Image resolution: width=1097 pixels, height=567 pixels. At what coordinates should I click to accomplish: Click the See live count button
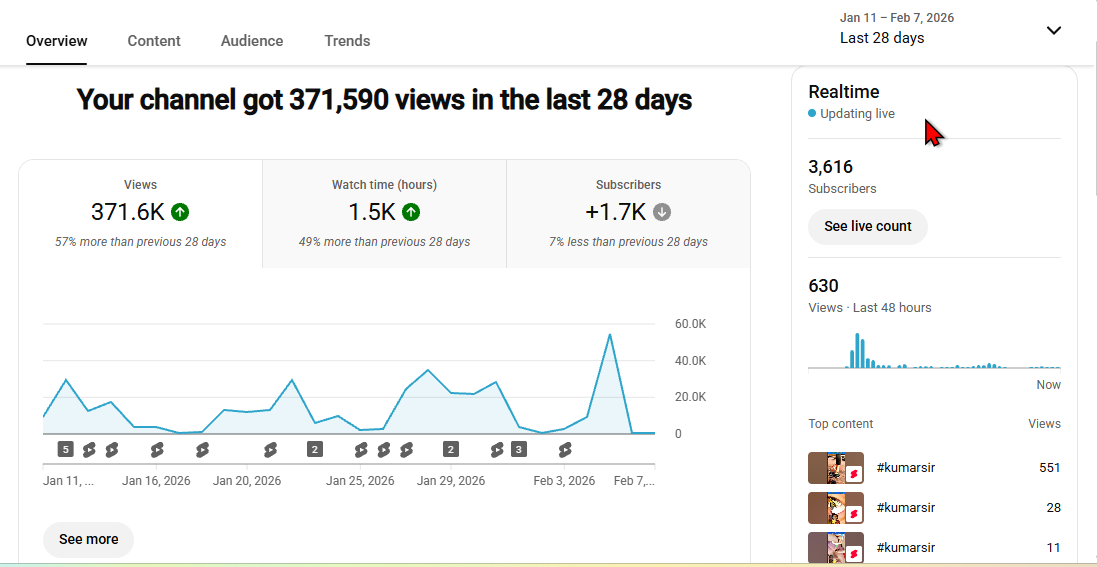click(x=867, y=227)
